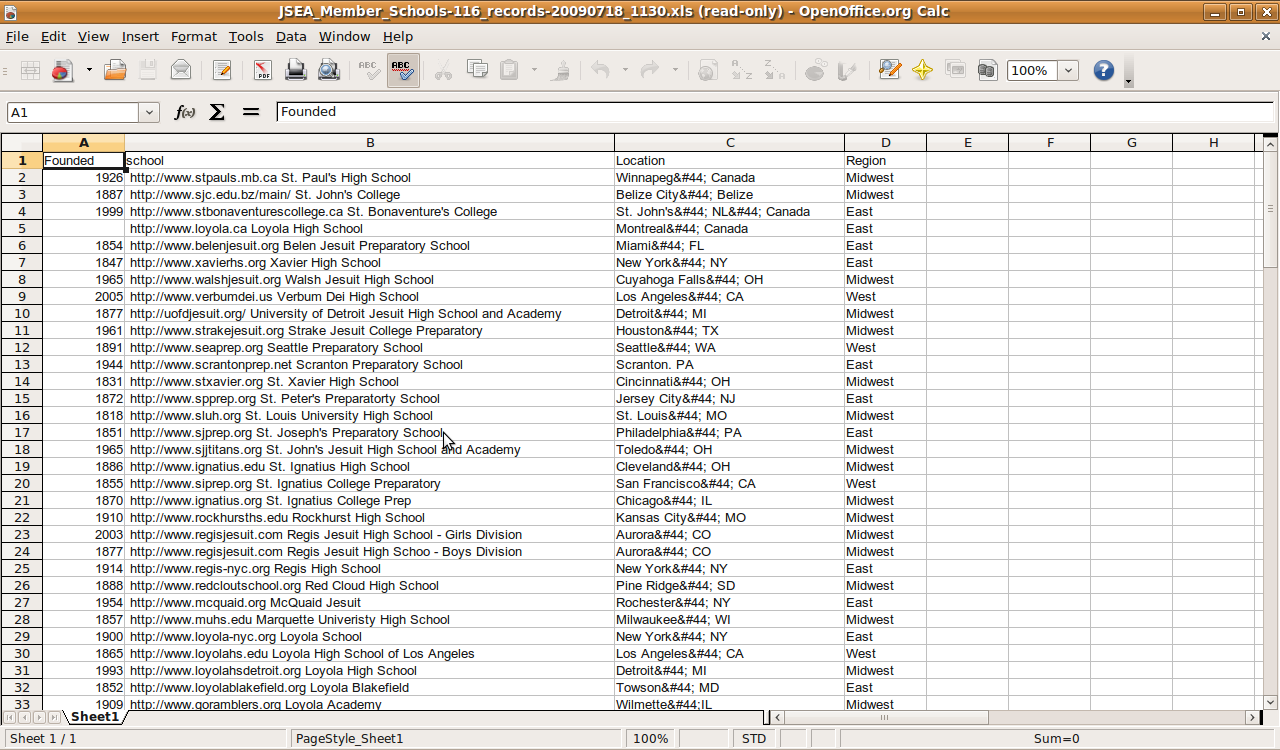
Task: Click the Name Box showing A1
Action: pos(74,113)
